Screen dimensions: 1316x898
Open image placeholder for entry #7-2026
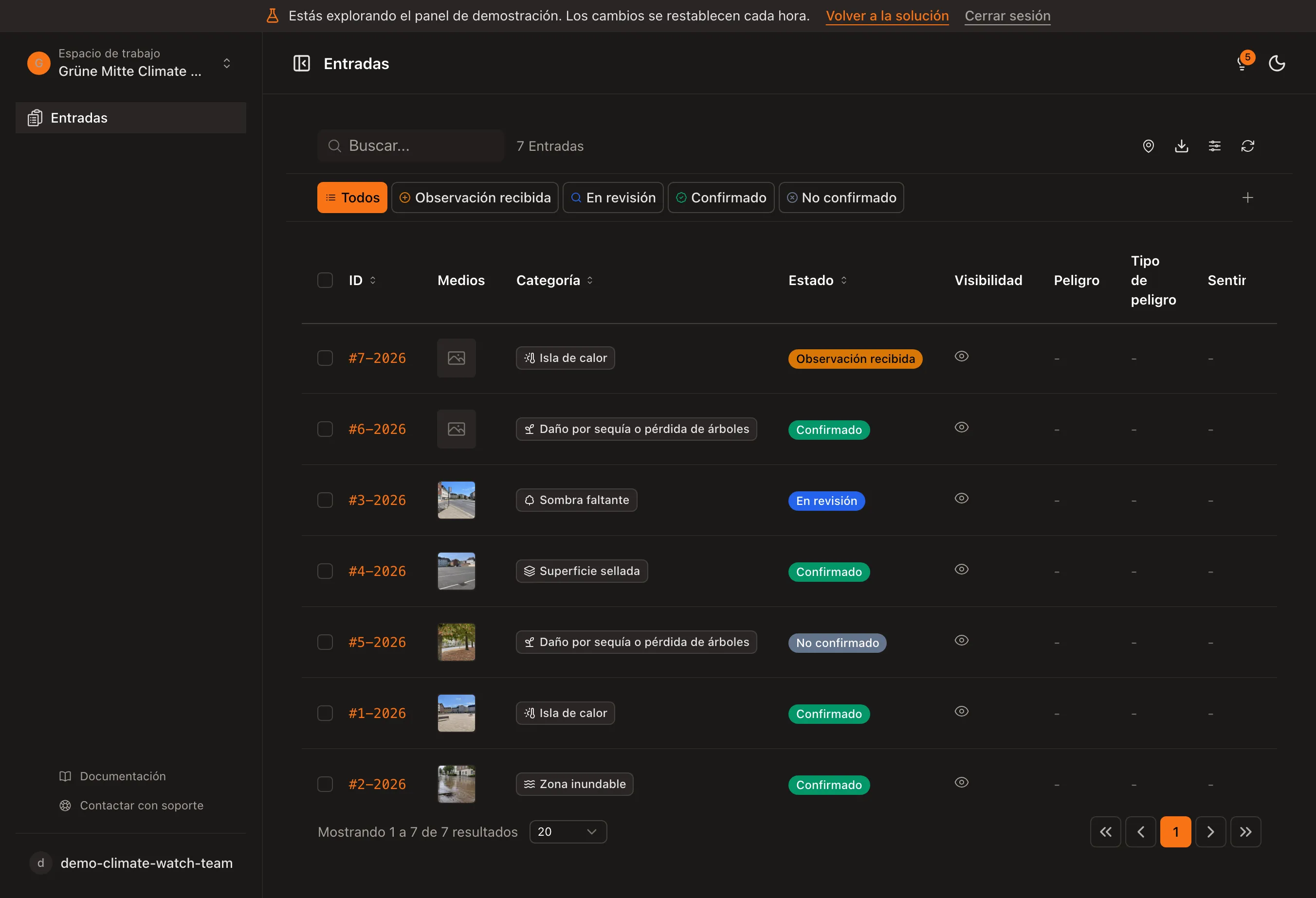(457, 358)
